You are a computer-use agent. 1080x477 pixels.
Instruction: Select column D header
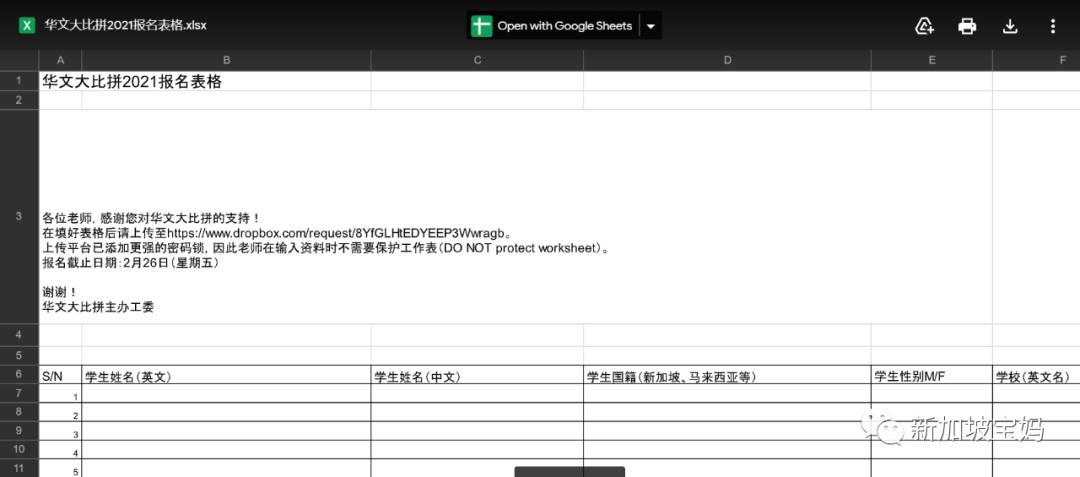click(x=727, y=61)
